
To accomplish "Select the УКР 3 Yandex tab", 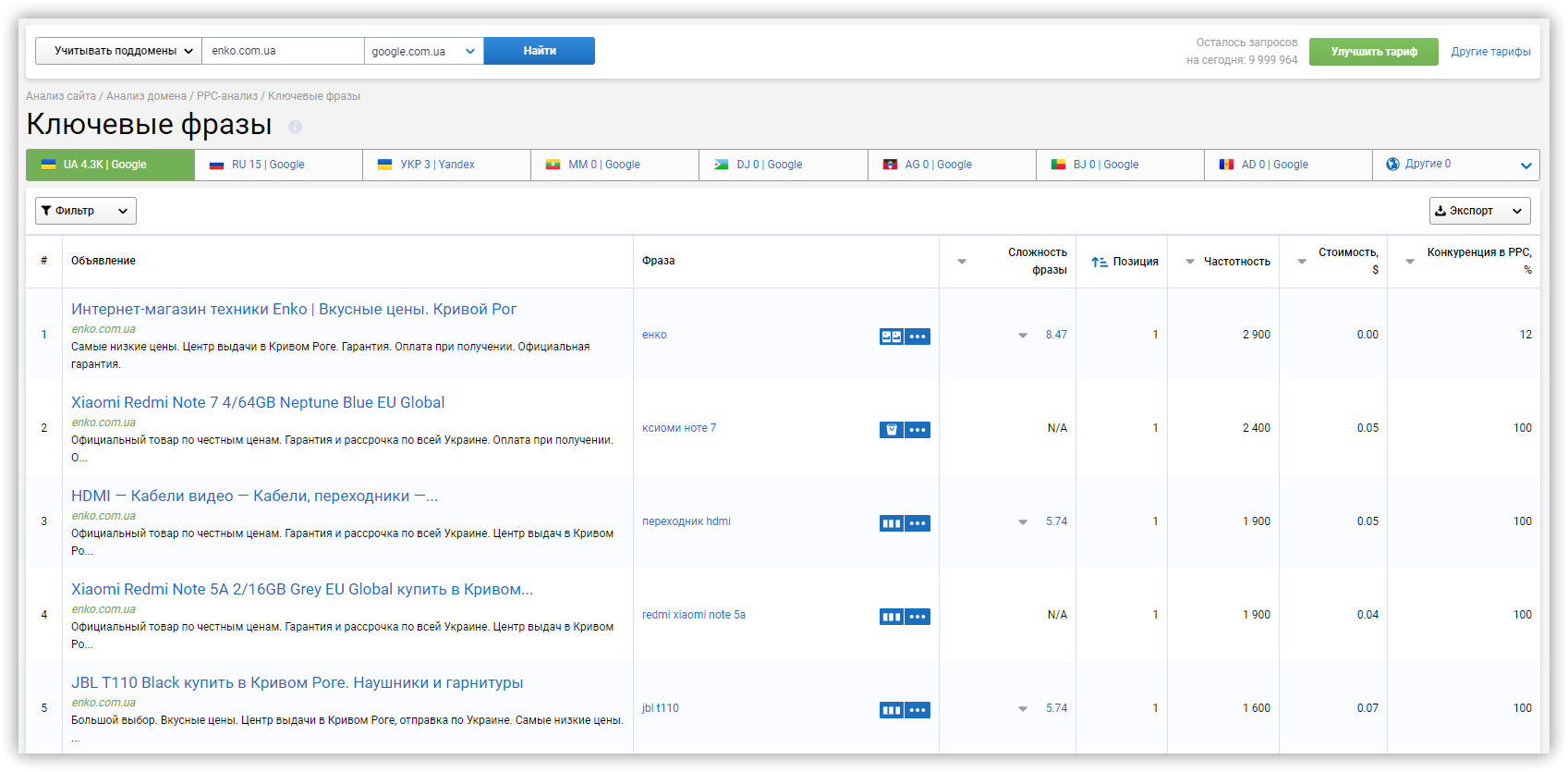I will pyautogui.click(x=447, y=165).
